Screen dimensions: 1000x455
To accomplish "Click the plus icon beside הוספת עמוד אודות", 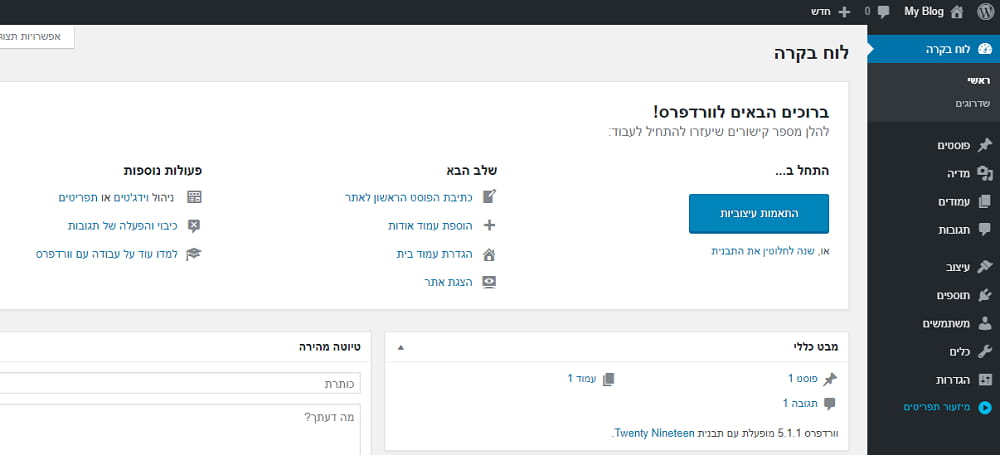I will click(489, 225).
